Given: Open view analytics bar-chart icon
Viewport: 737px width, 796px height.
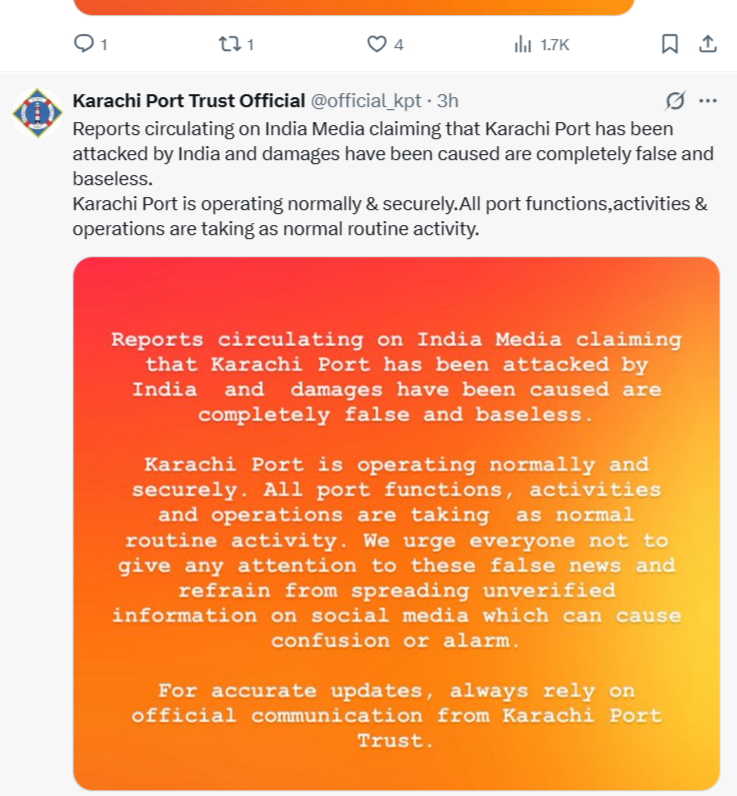Looking at the screenshot, I should [x=522, y=44].
